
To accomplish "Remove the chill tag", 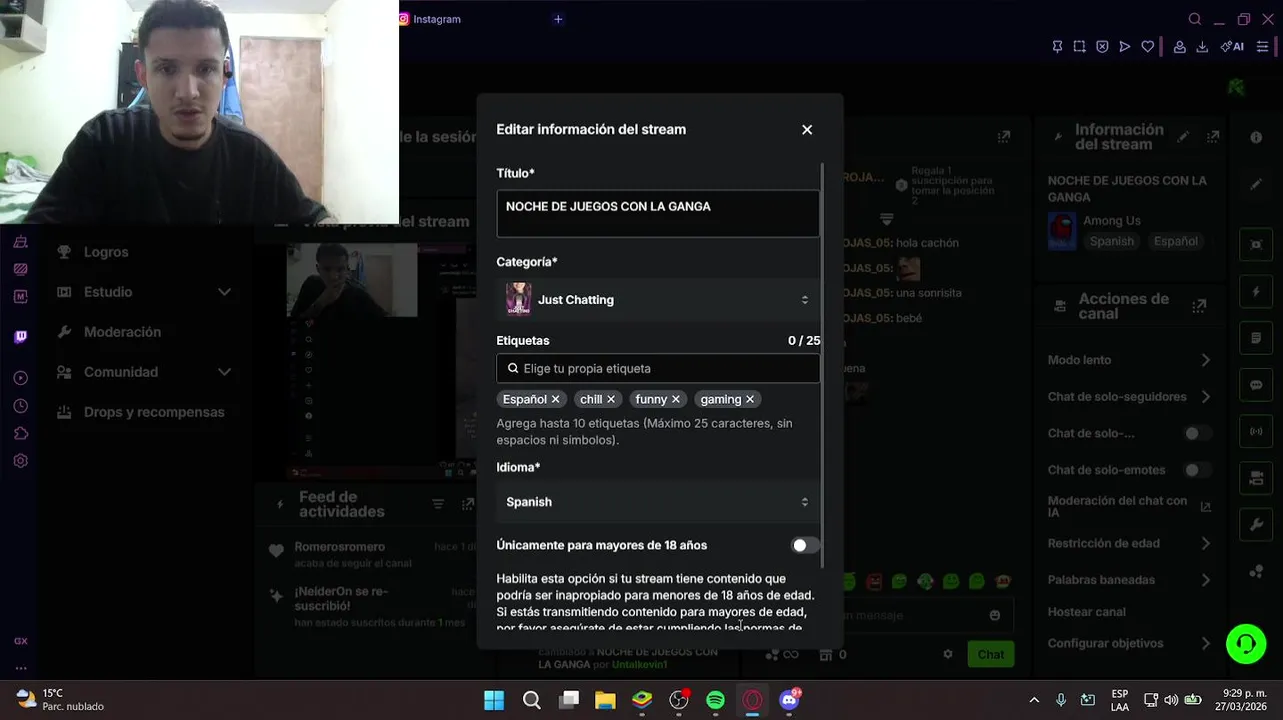I will coord(611,399).
